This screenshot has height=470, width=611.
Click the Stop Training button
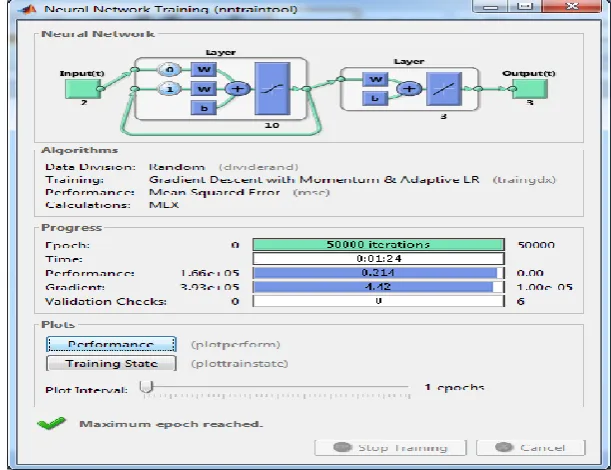tap(390, 447)
